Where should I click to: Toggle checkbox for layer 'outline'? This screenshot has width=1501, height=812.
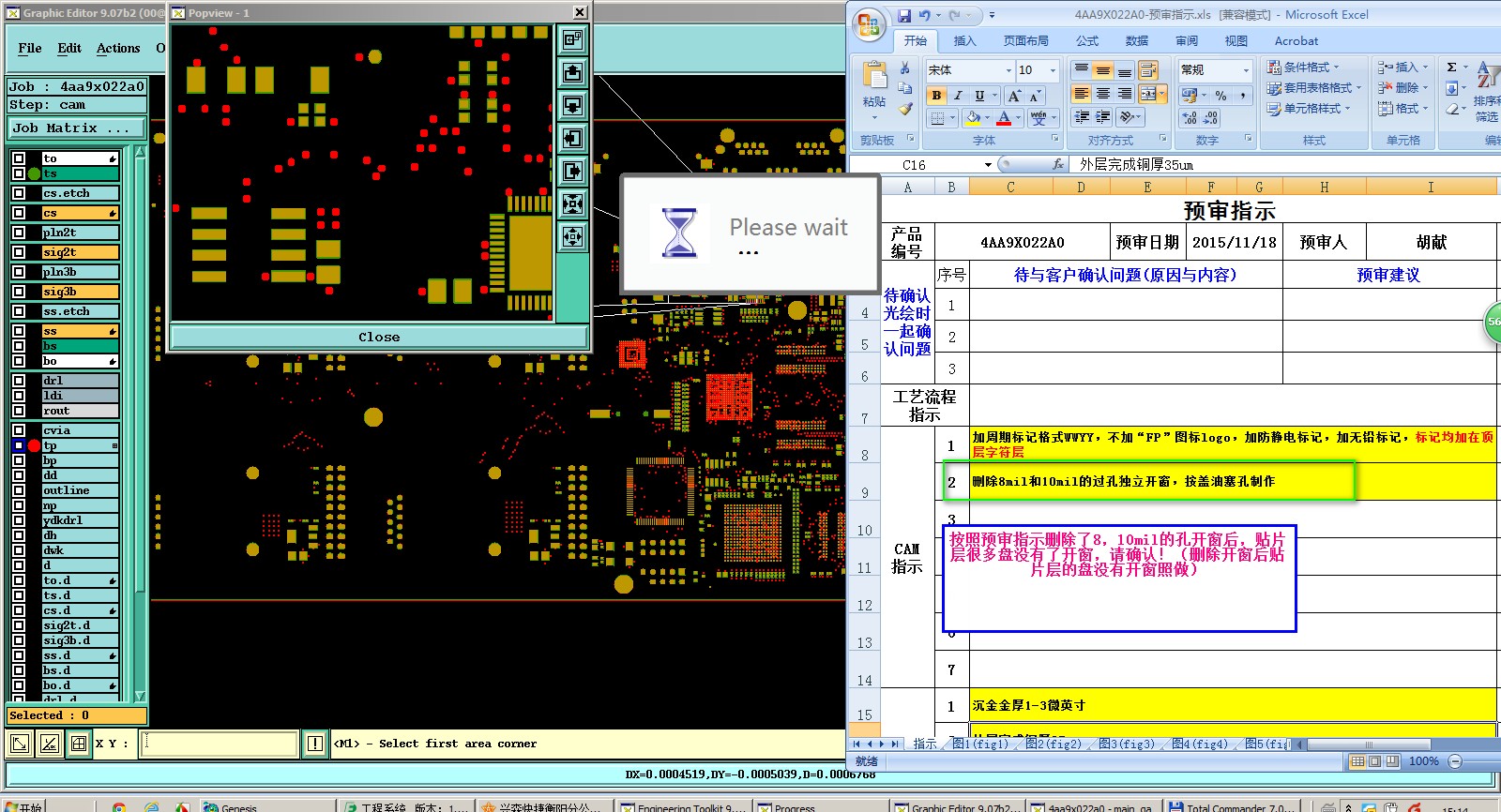19,490
